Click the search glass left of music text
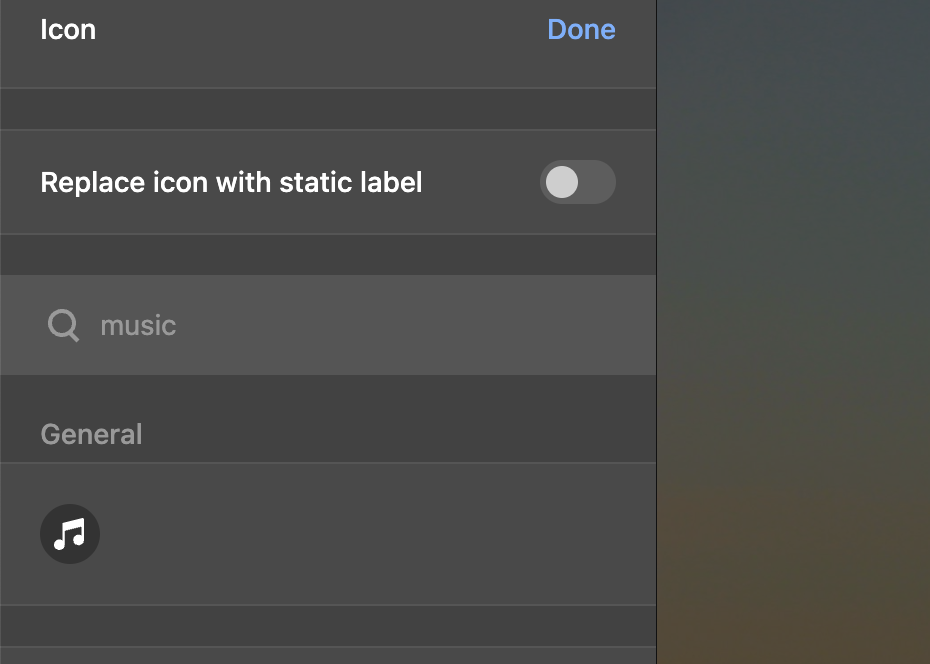This screenshot has width=930, height=664. pos(63,325)
